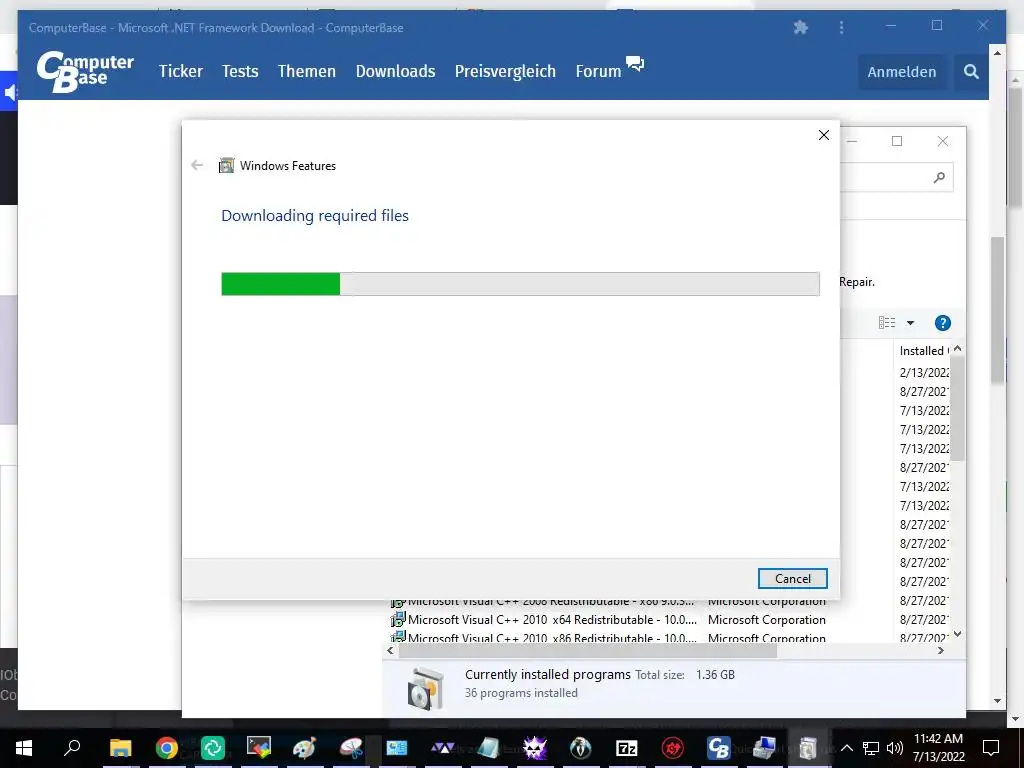Viewport: 1024px width, 768px height.
Task: Open the Preisvergleich menu item
Action: pyautogui.click(x=505, y=71)
